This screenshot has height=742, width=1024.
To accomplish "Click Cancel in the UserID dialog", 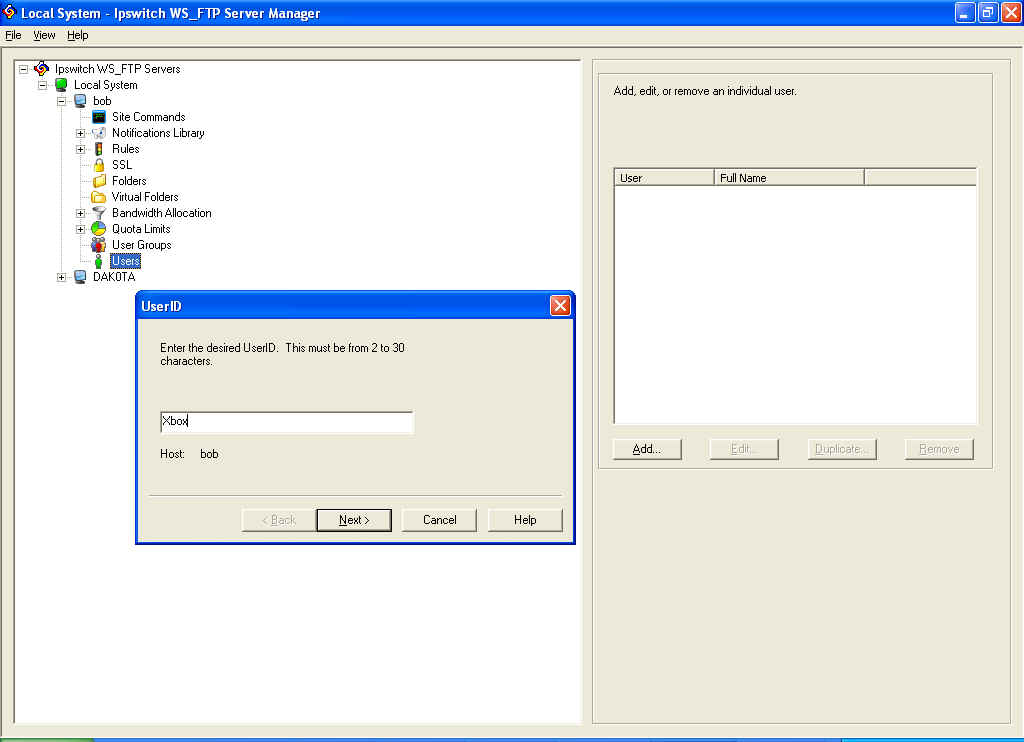I will click(x=440, y=520).
